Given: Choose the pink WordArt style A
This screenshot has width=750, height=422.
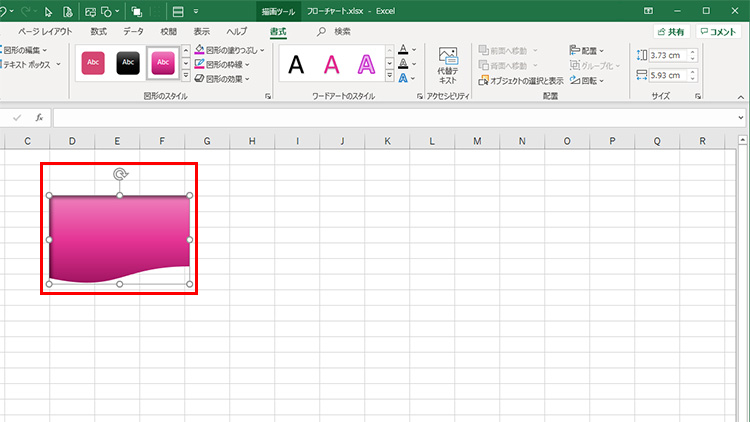Looking at the screenshot, I should click(332, 65).
